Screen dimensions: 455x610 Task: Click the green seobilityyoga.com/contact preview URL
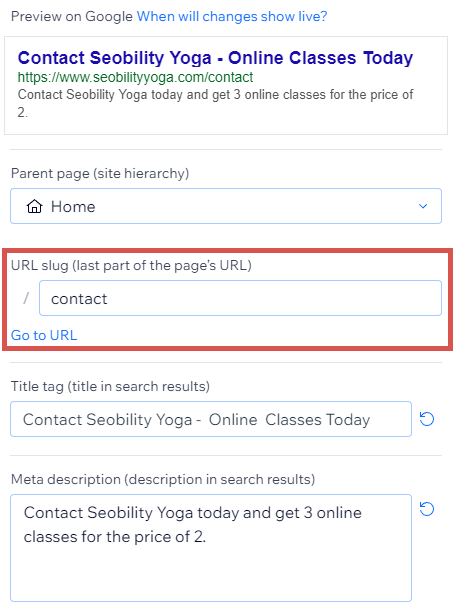(x=135, y=77)
